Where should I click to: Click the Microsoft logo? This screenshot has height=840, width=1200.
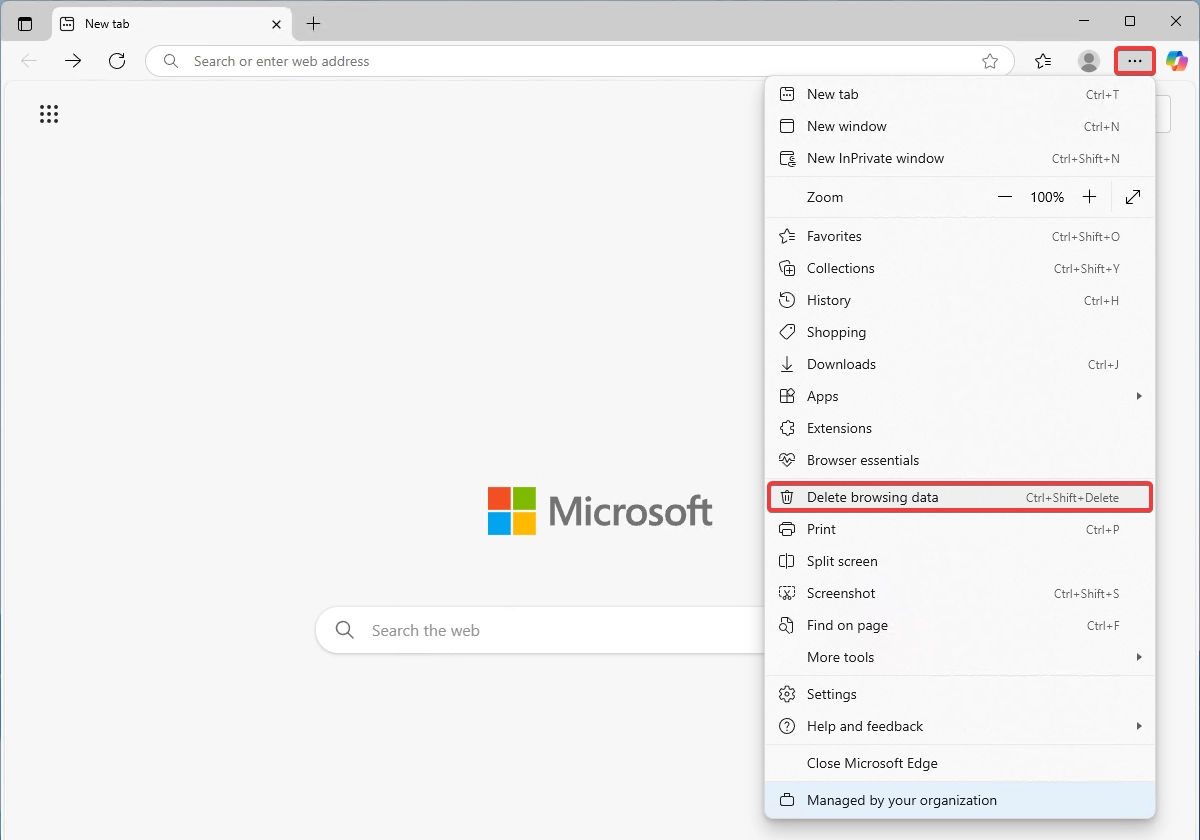[600, 511]
